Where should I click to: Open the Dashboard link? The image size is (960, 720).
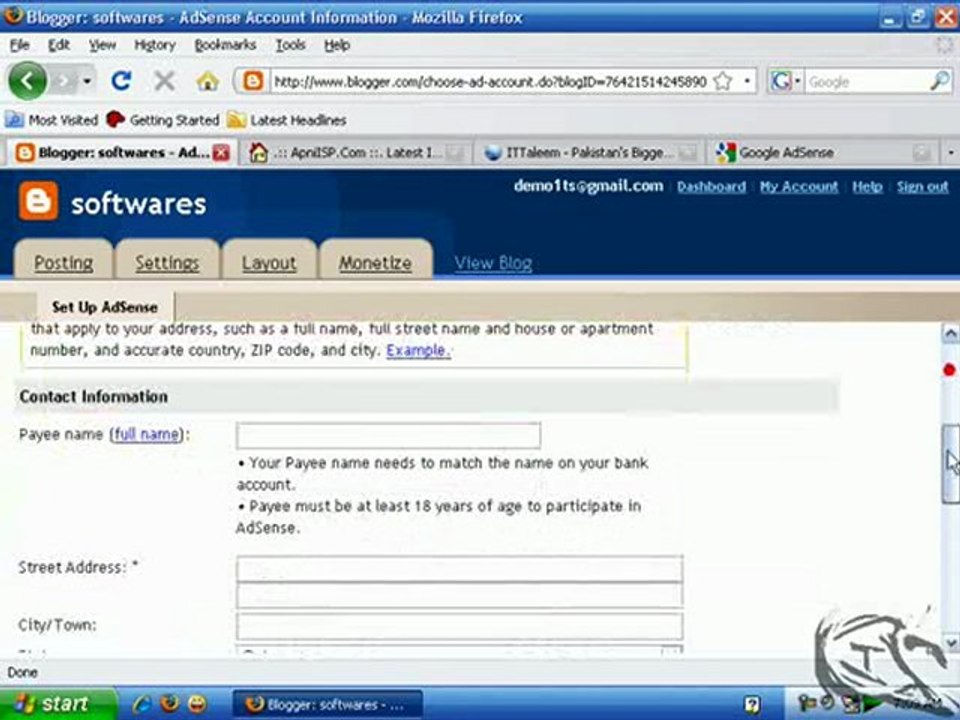tap(711, 187)
